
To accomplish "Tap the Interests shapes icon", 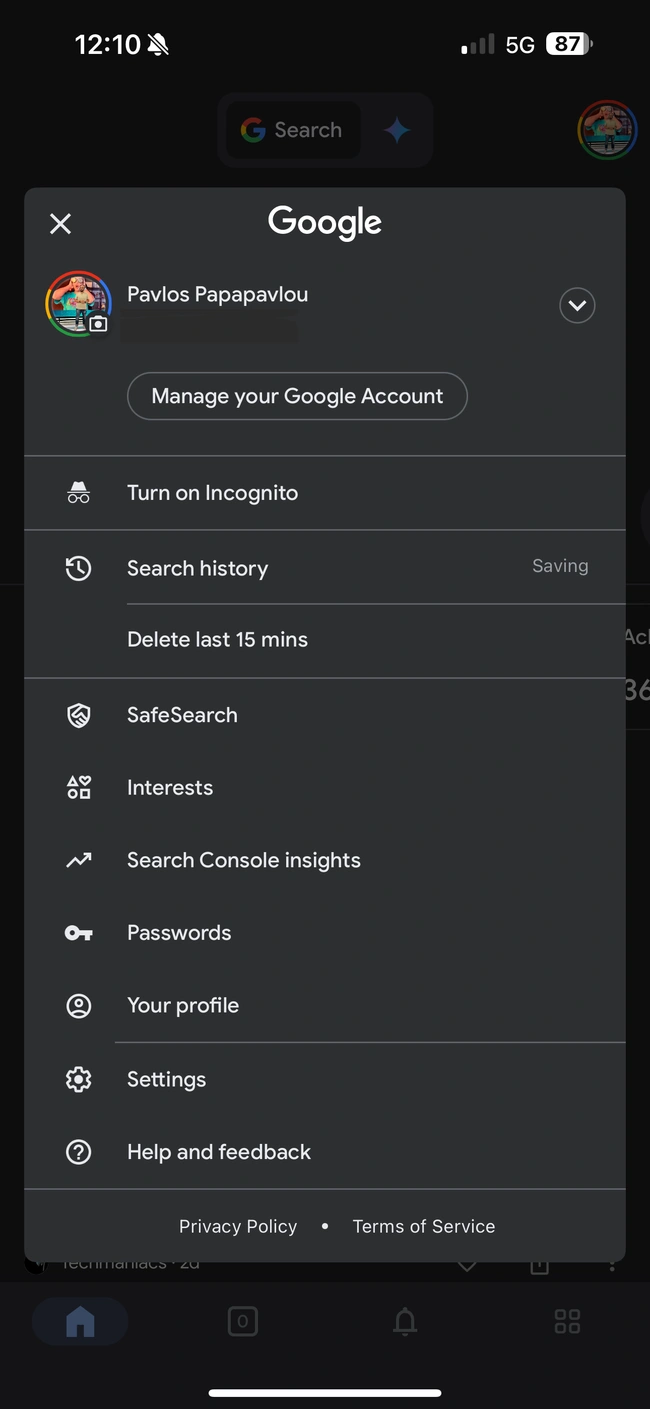I will point(78,788).
